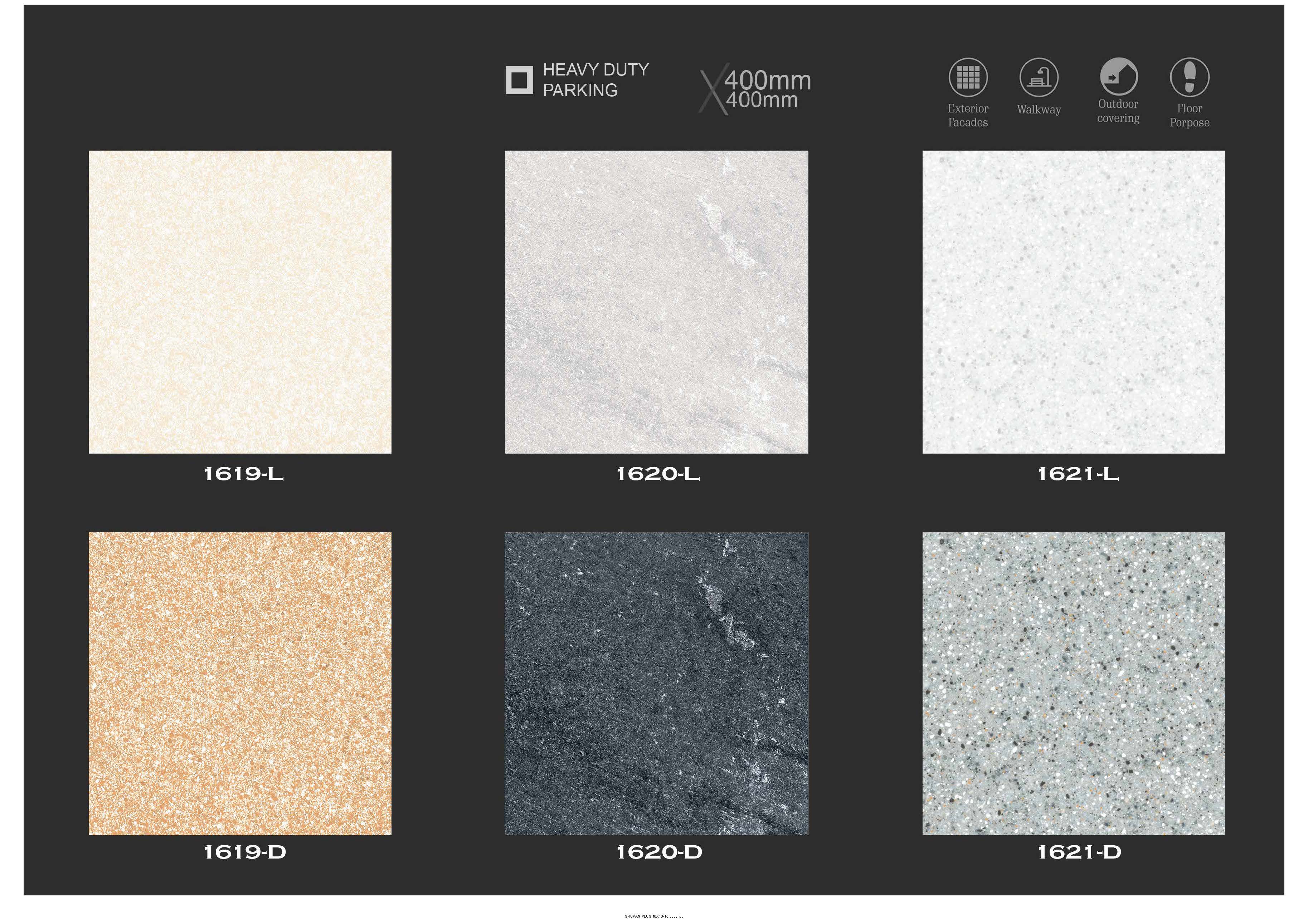This screenshot has height=924, width=1308.
Task: Click the 1620-D product code label
Action: (660, 852)
